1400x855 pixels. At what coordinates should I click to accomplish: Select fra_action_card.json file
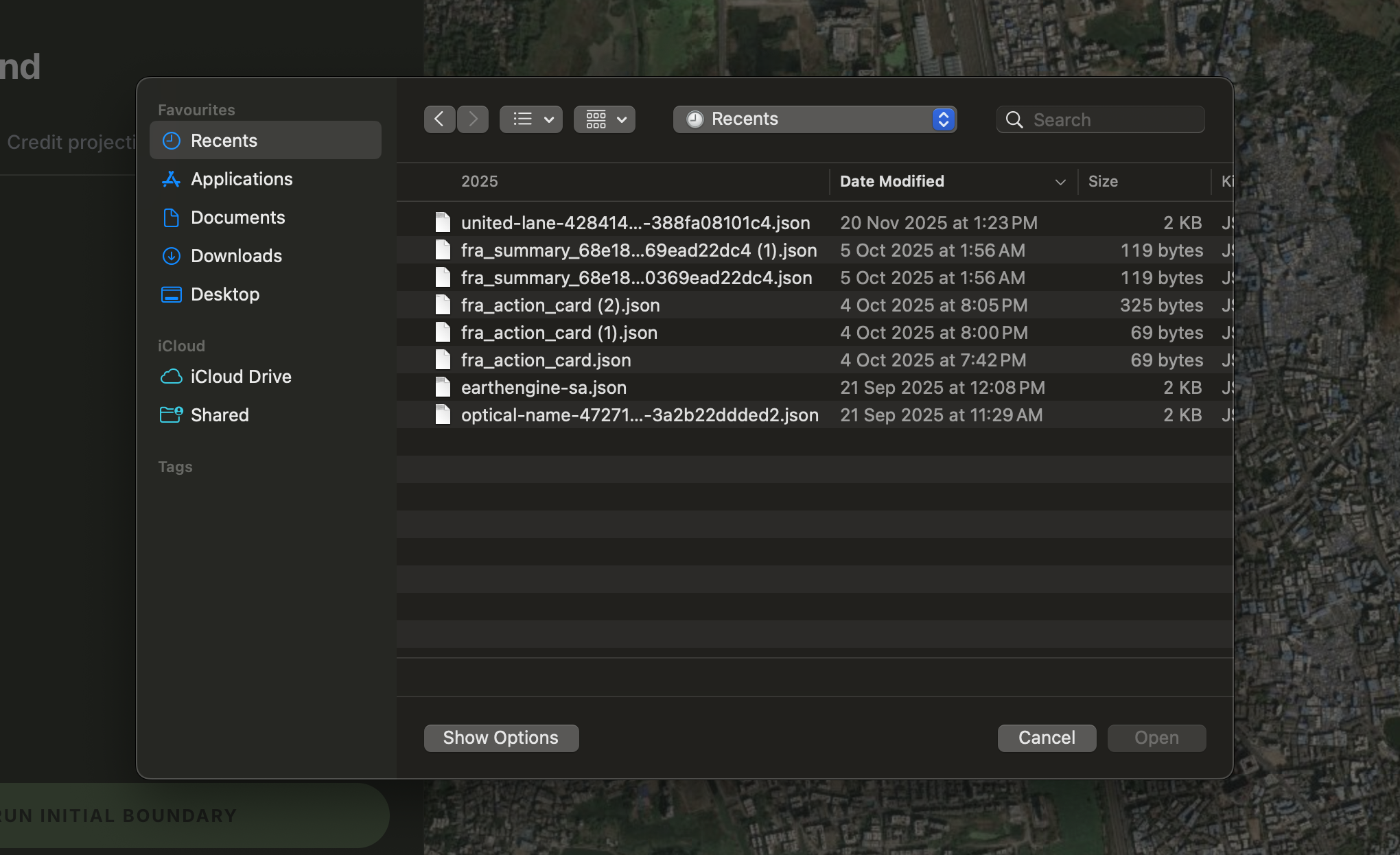(x=815, y=360)
